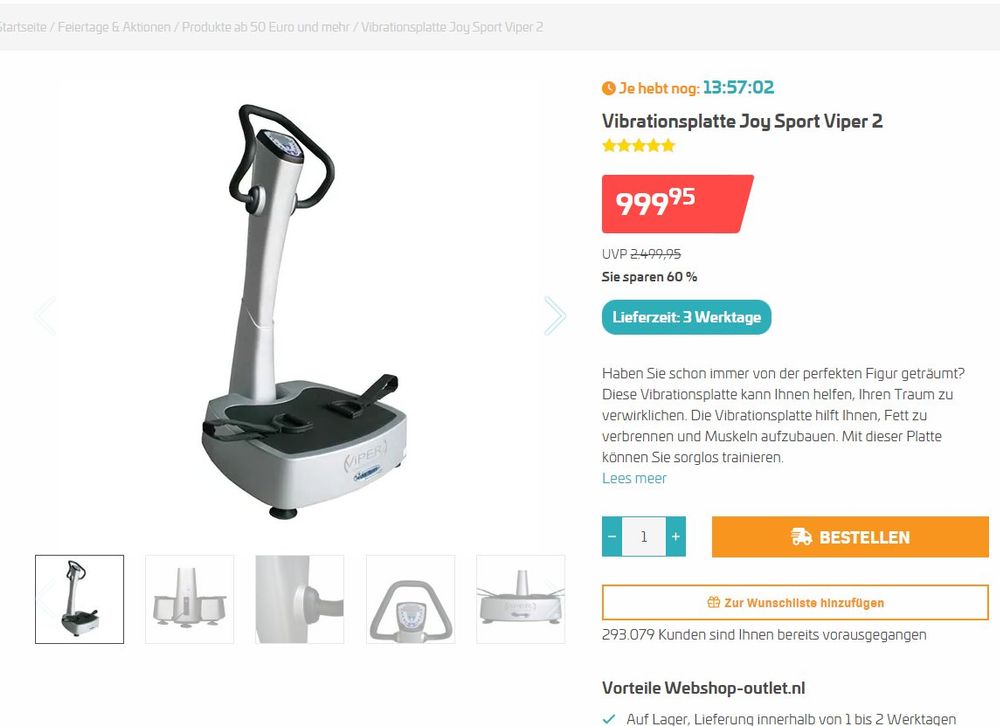The width and height of the screenshot is (1000, 726).
Task: Click the orange countdown clock icon
Action: point(608,88)
